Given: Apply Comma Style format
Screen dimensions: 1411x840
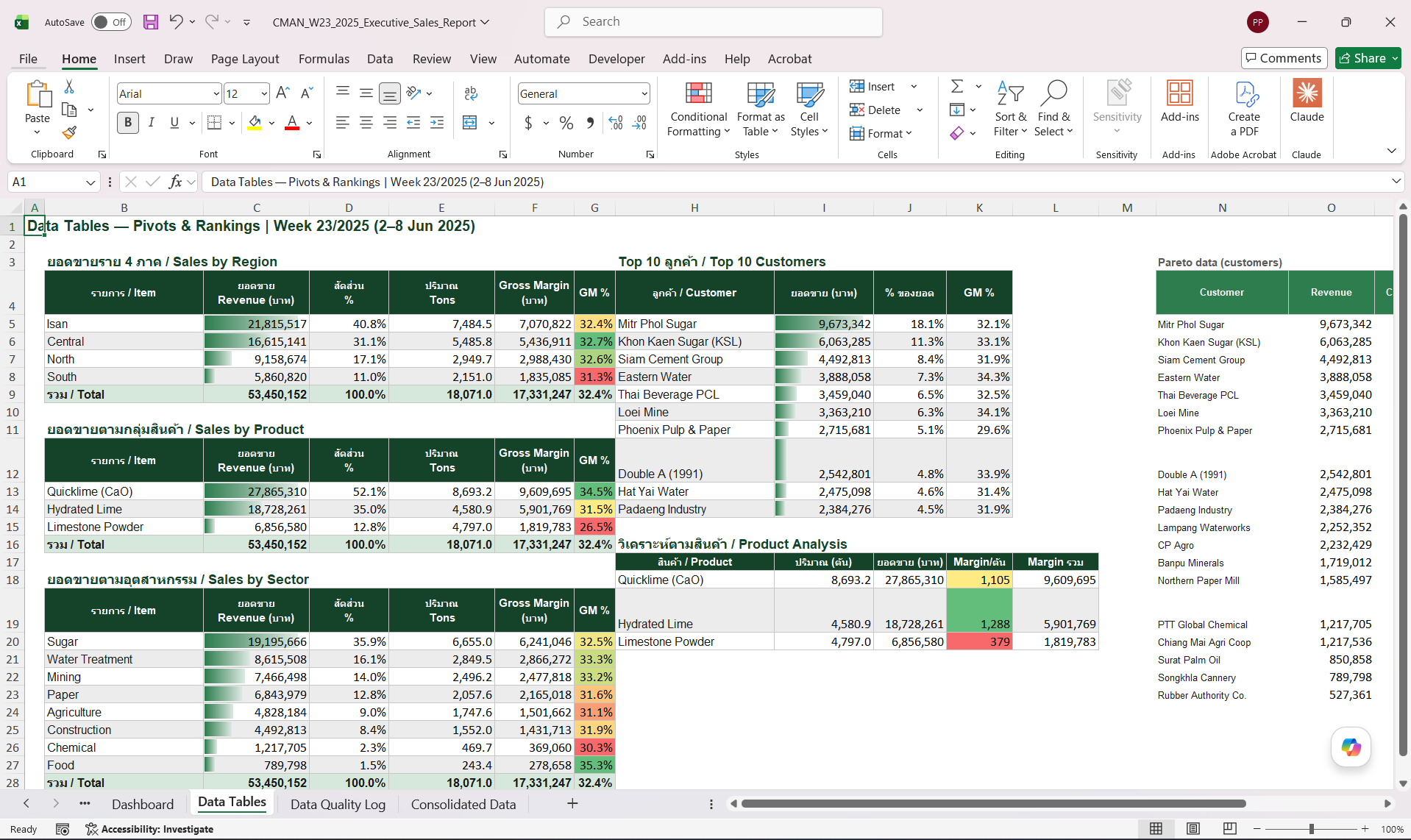Looking at the screenshot, I should point(590,123).
